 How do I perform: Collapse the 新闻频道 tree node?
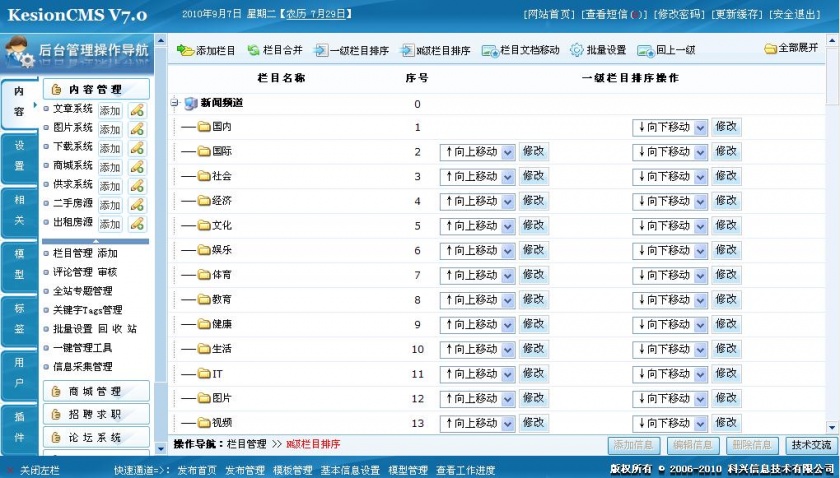click(175, 102)
